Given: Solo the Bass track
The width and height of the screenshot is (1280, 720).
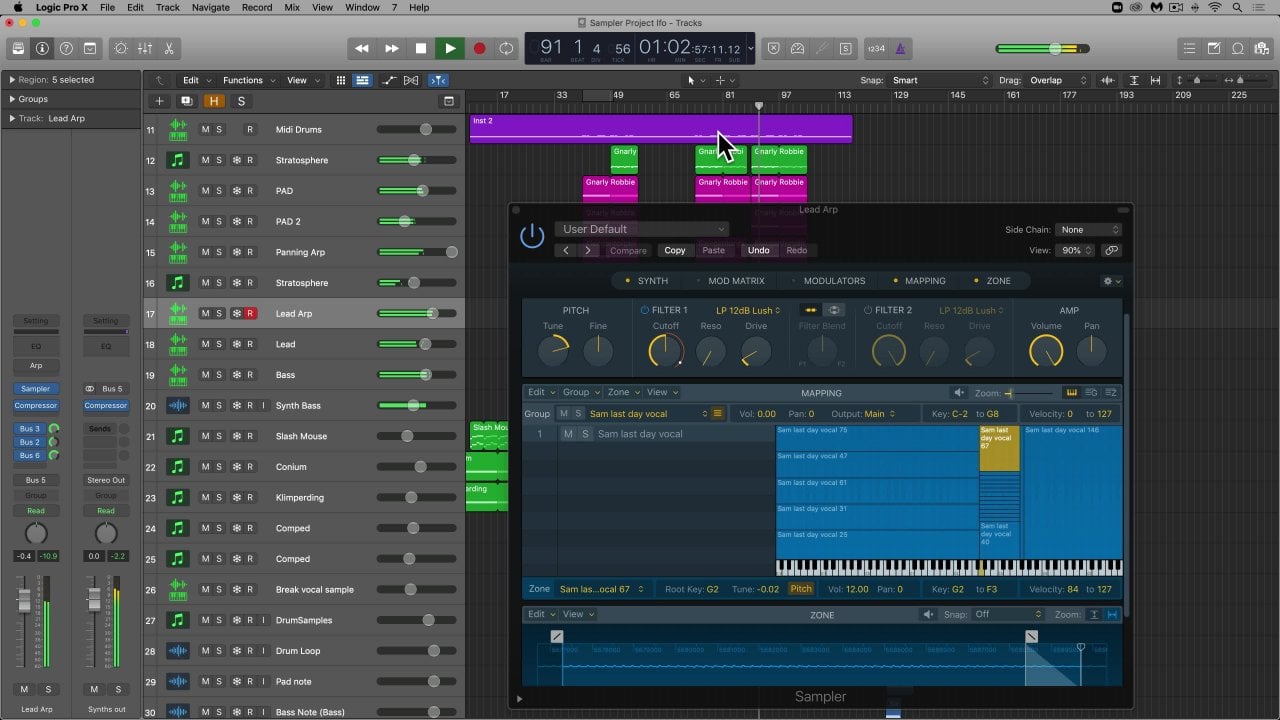Looking at the screenshot, I should 219,375.
